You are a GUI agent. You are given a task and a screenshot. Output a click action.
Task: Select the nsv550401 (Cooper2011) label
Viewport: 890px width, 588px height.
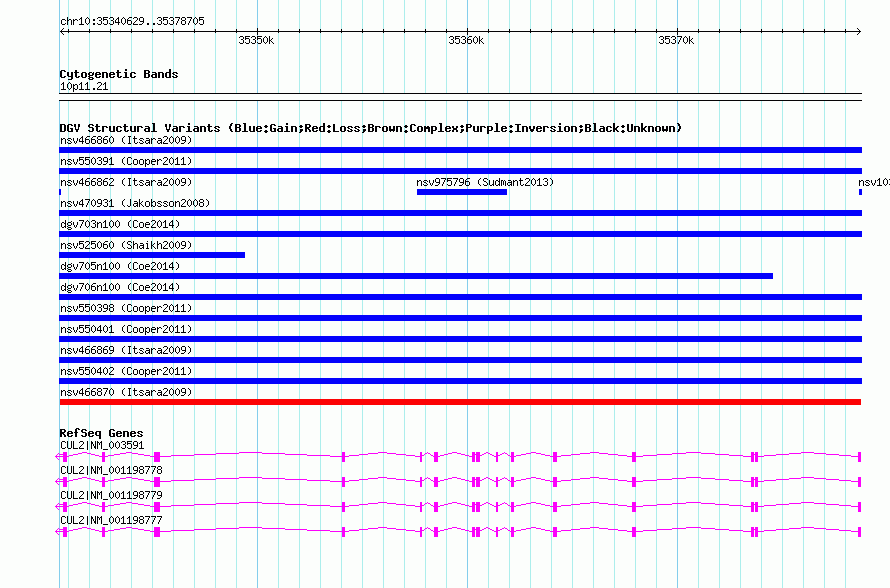(x=126, y=329)
